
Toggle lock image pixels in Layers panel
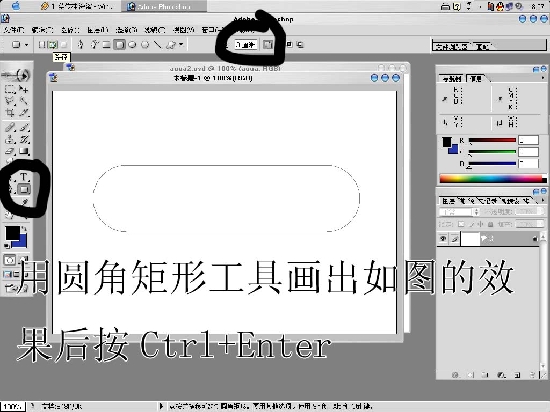(472, 224)
